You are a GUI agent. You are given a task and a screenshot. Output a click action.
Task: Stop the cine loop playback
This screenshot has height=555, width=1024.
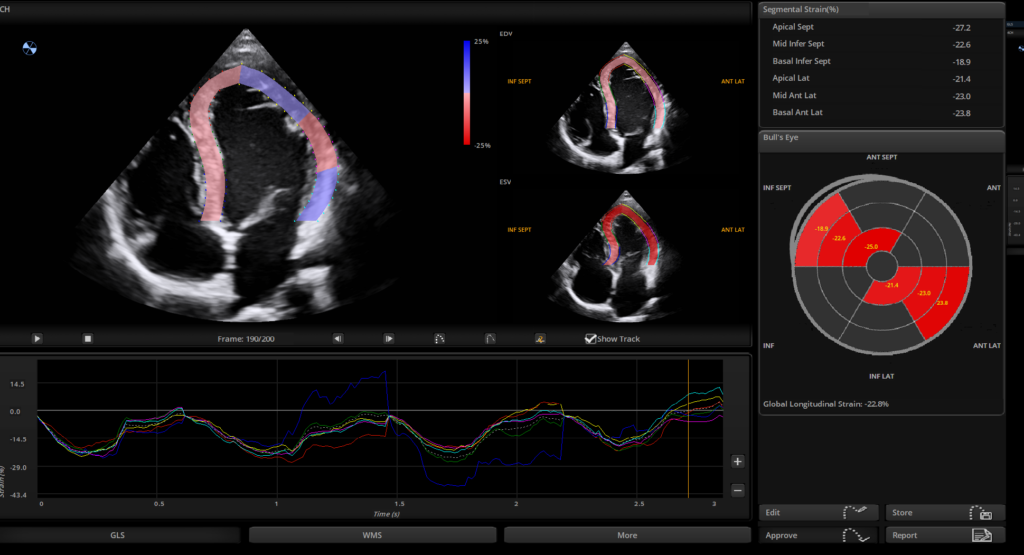[88, 338]
